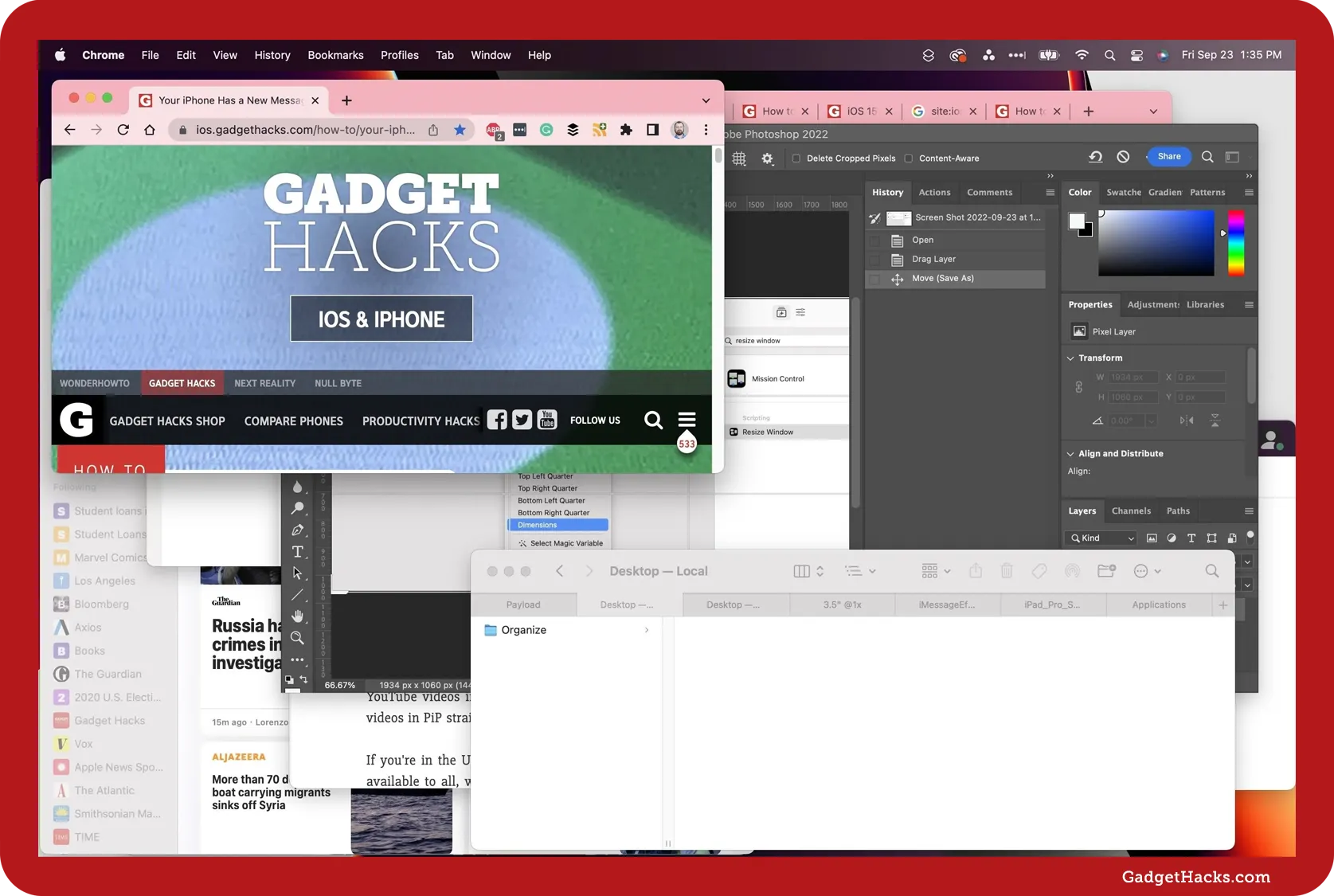Click the Finder search magnifier icon
Screen dimensions: 1334x896
(1211, 571)
